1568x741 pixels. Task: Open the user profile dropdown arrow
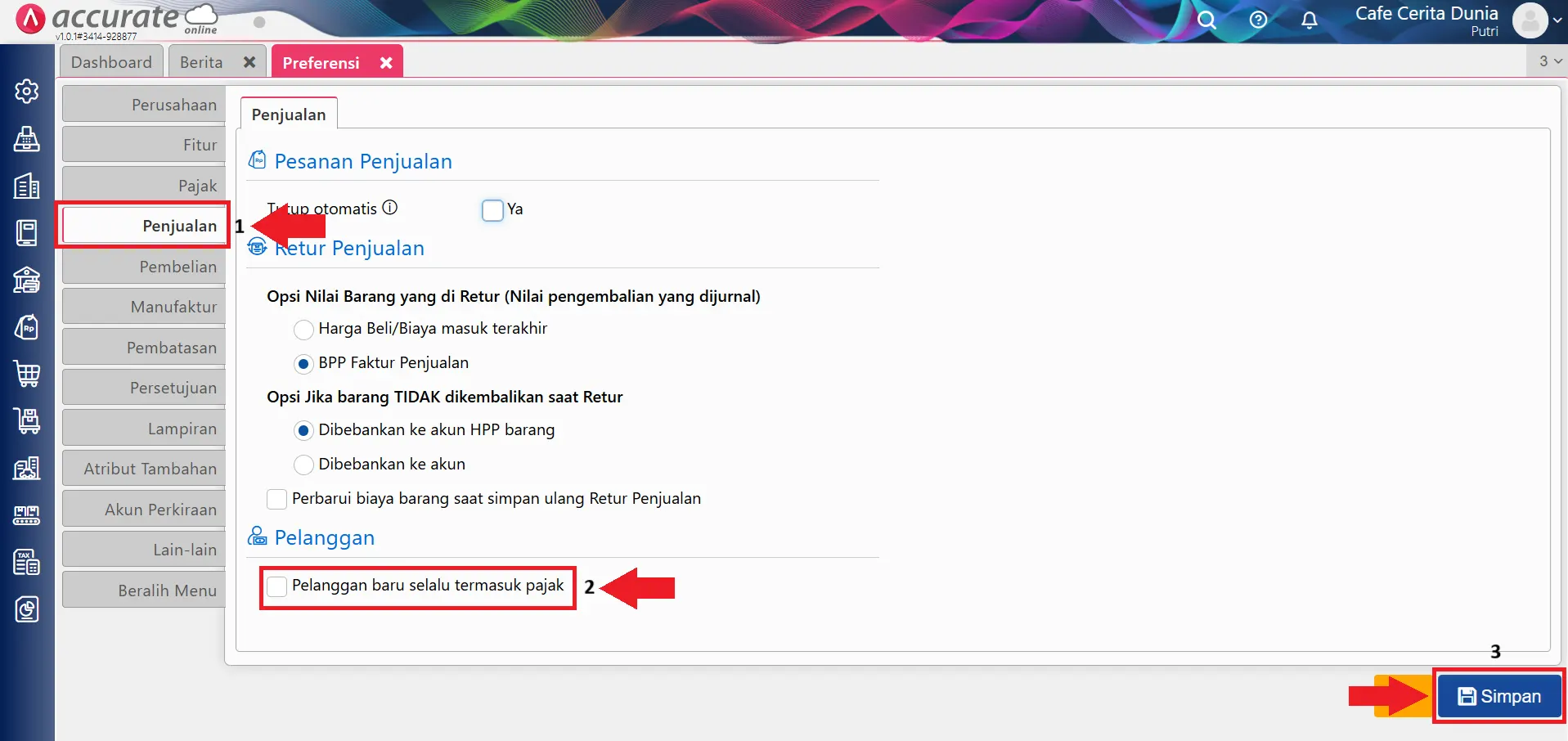(1557, 20)
